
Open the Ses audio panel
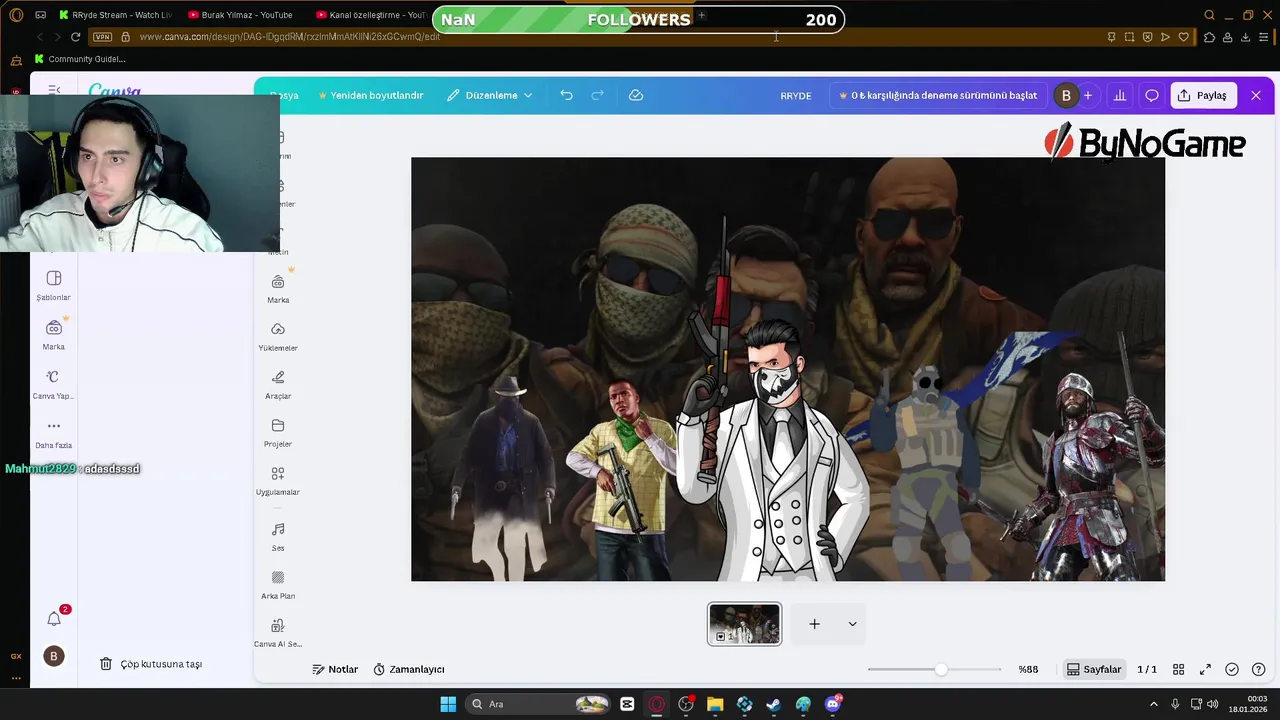tap(278, 537)
